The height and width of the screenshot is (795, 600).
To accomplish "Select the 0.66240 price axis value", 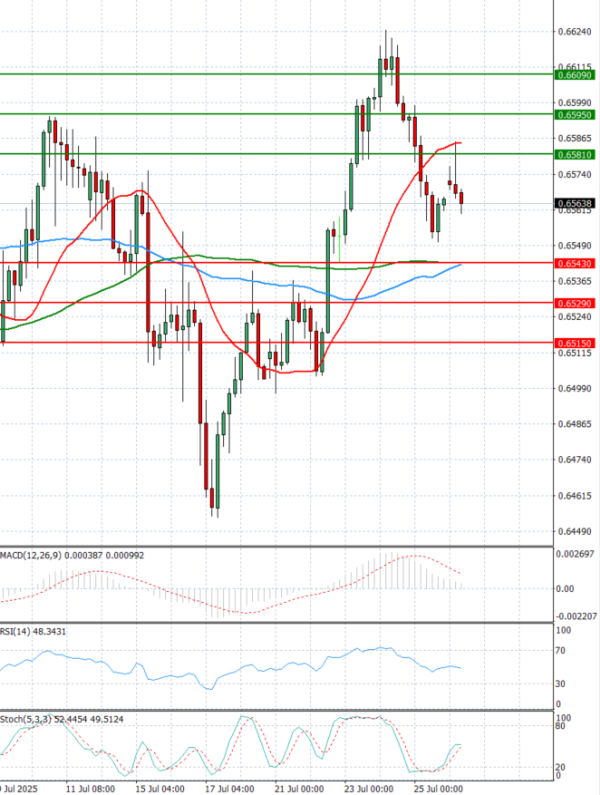I will pyautogui.click(x=575, y=31).
